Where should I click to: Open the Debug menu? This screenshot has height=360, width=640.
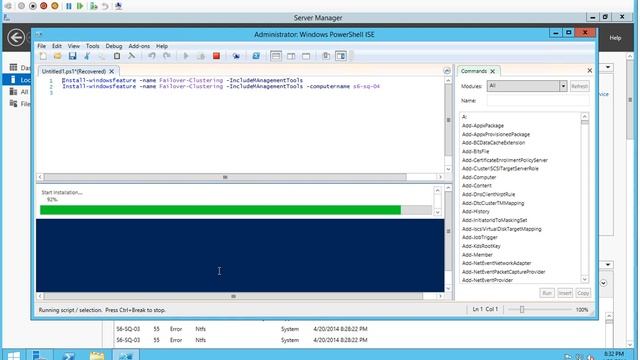(x=114, y=46)
